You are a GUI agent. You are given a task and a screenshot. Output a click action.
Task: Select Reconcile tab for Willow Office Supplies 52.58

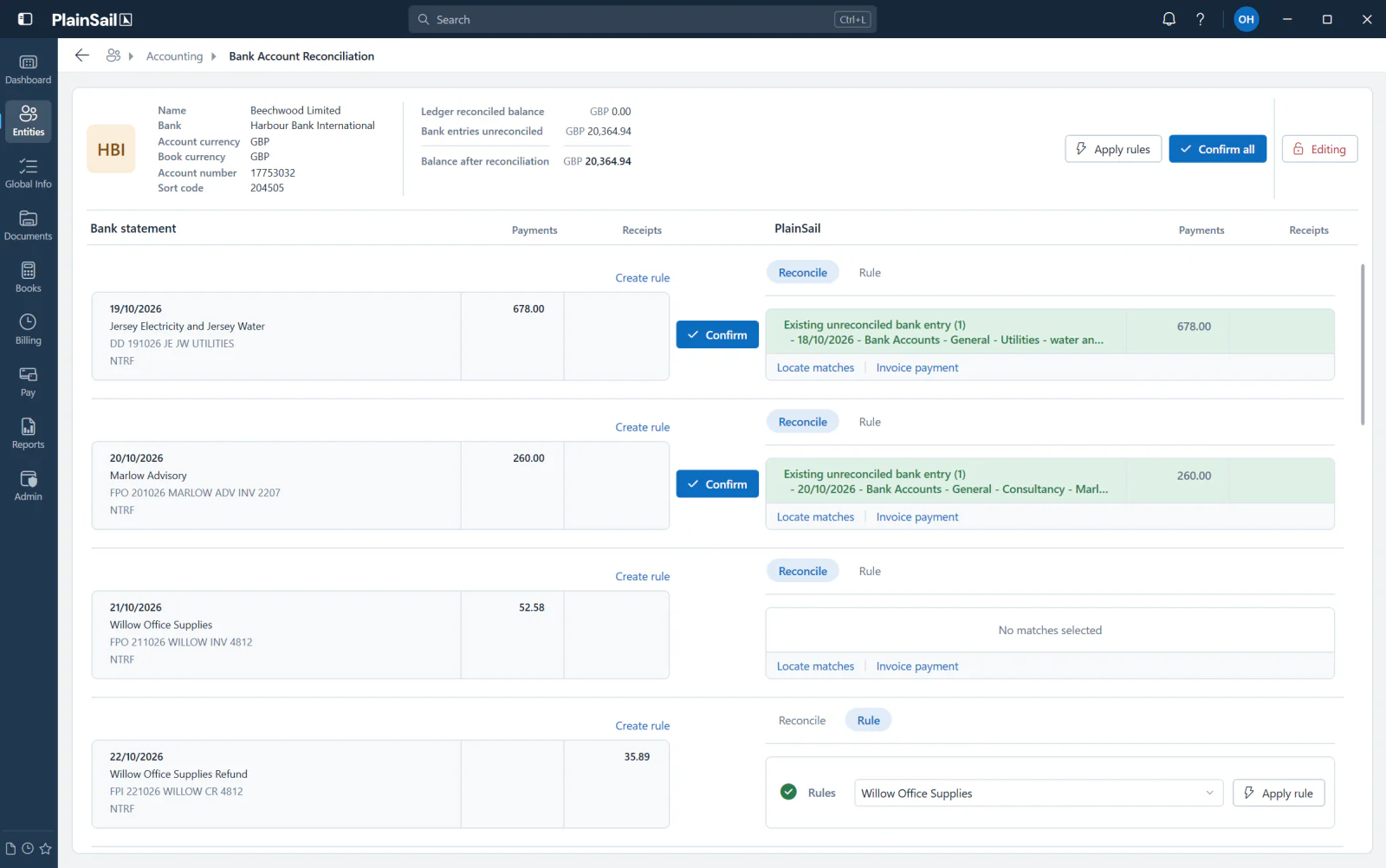click(x=803, y=572)
